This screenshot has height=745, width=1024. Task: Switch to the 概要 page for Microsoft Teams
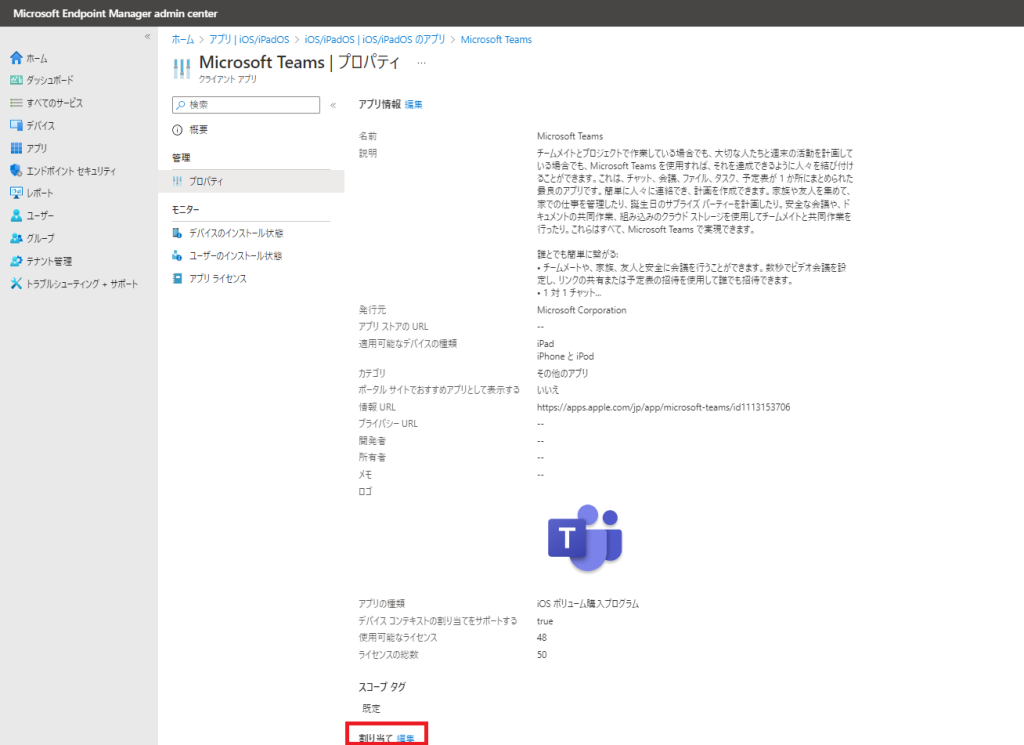200,128
